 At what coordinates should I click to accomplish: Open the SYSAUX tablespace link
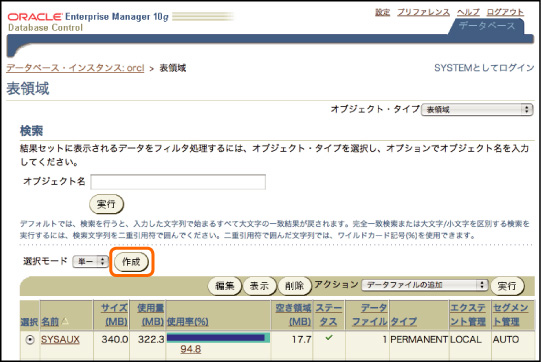click(x=60, y=340)
